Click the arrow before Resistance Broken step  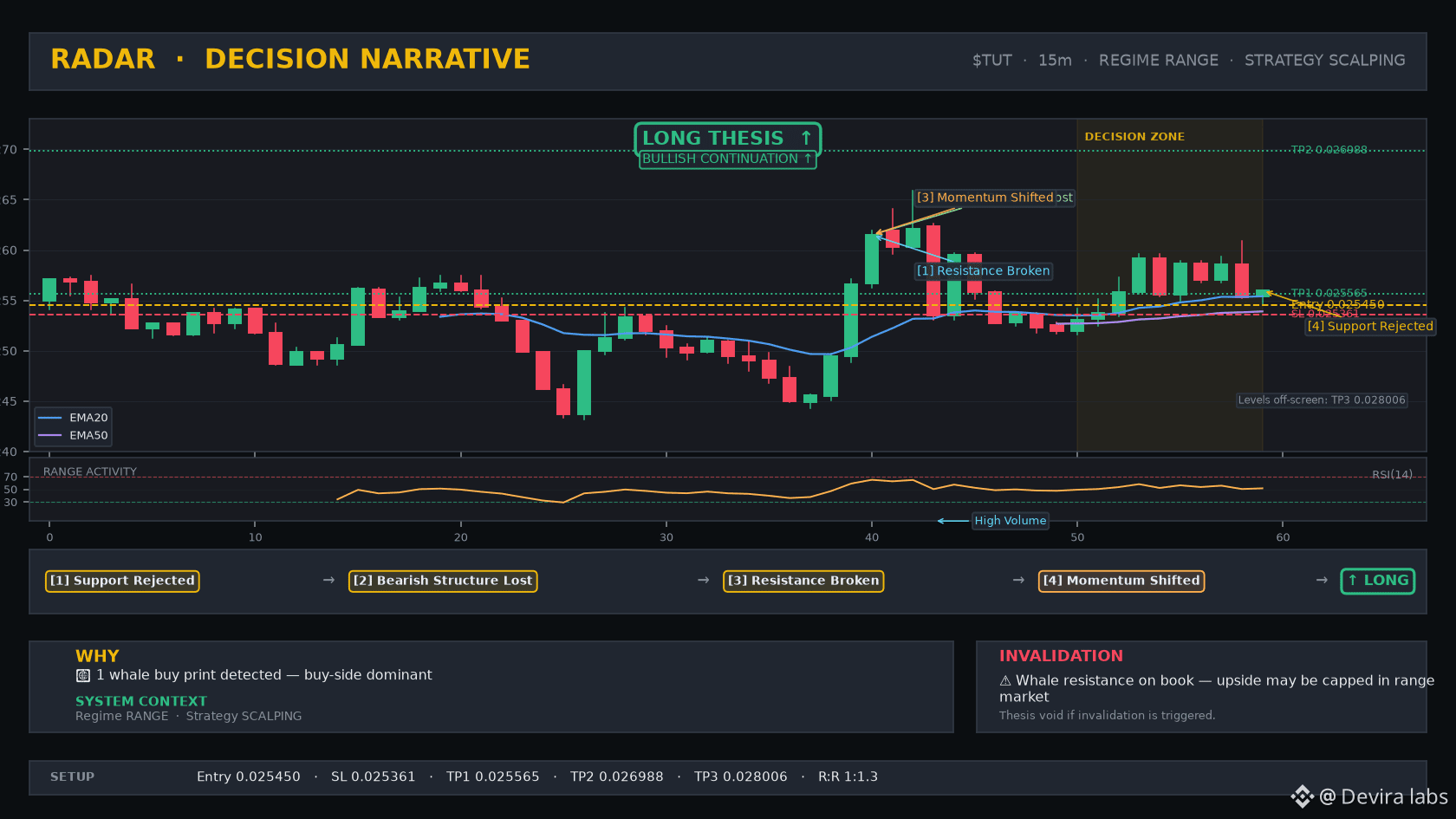pos(704,580)
